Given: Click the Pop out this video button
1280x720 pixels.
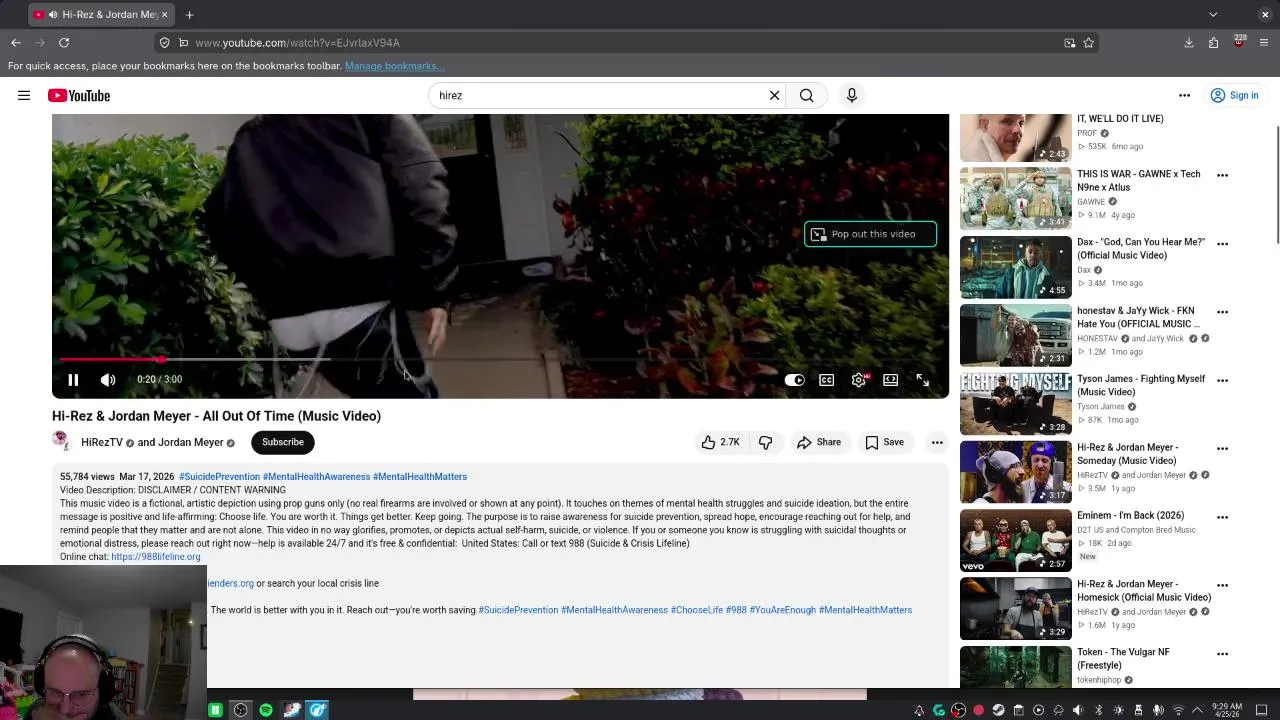Looking at the screenshot, I should [870, 234].
